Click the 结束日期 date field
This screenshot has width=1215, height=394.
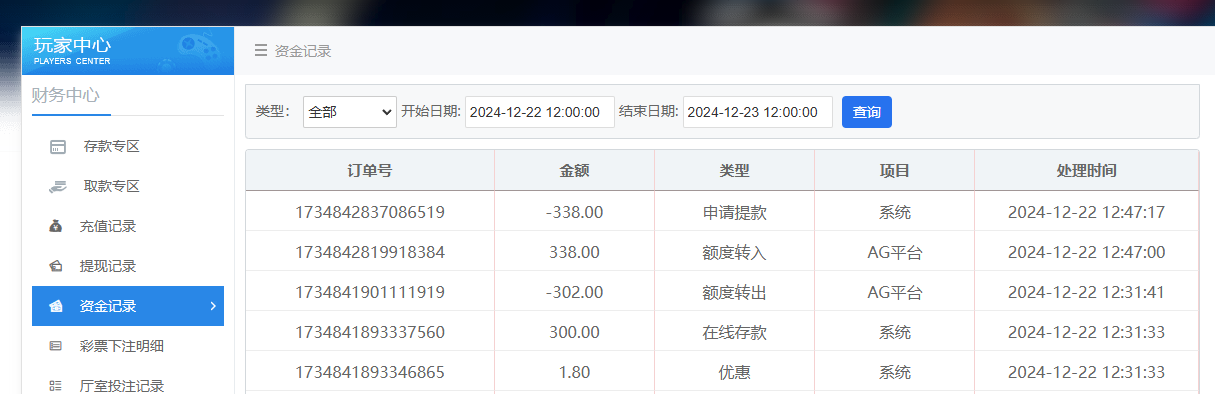click(758, 112)
